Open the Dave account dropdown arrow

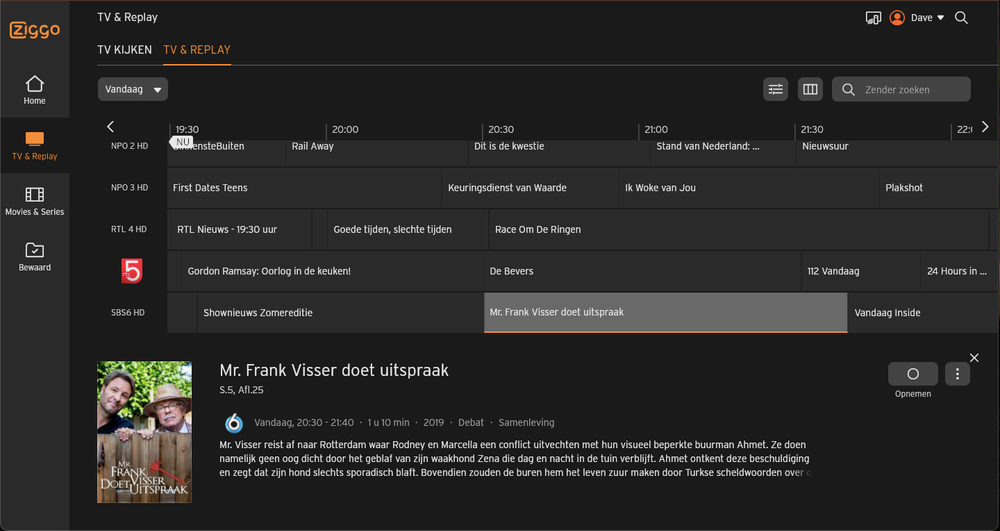(x=940, y=18)
